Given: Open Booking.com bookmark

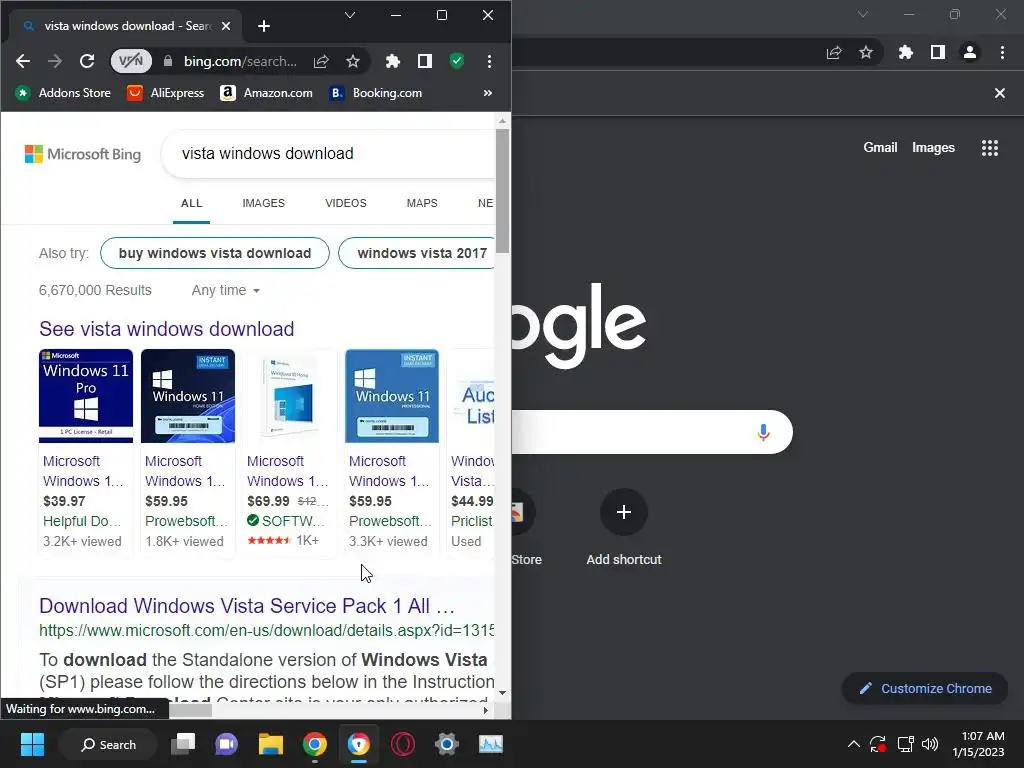Looking at the screenshot, I should coord(376,93).
